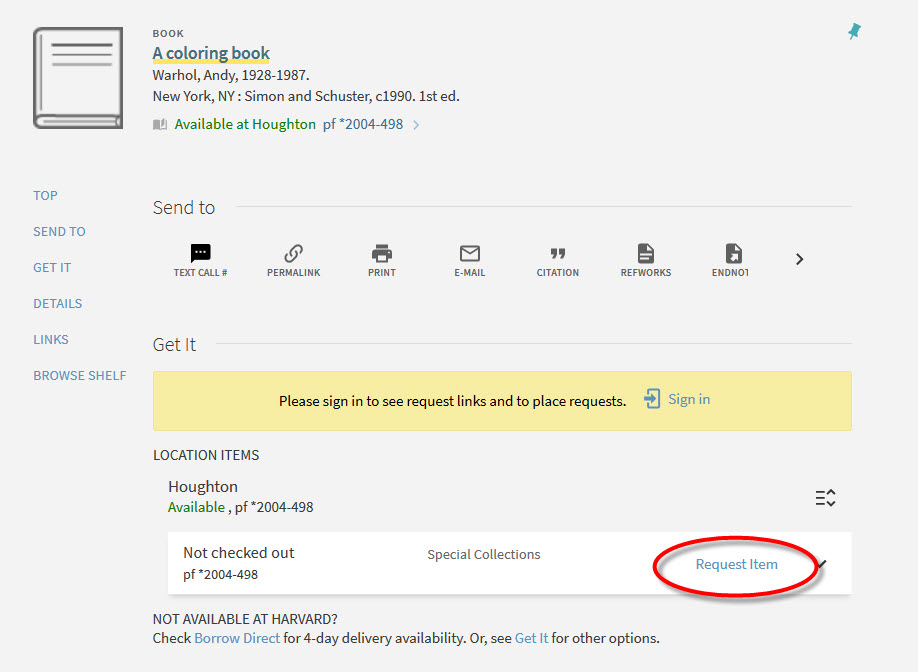
Task: Expand availability chevron beside pf *2004-498
Action: tap(416, 125)
